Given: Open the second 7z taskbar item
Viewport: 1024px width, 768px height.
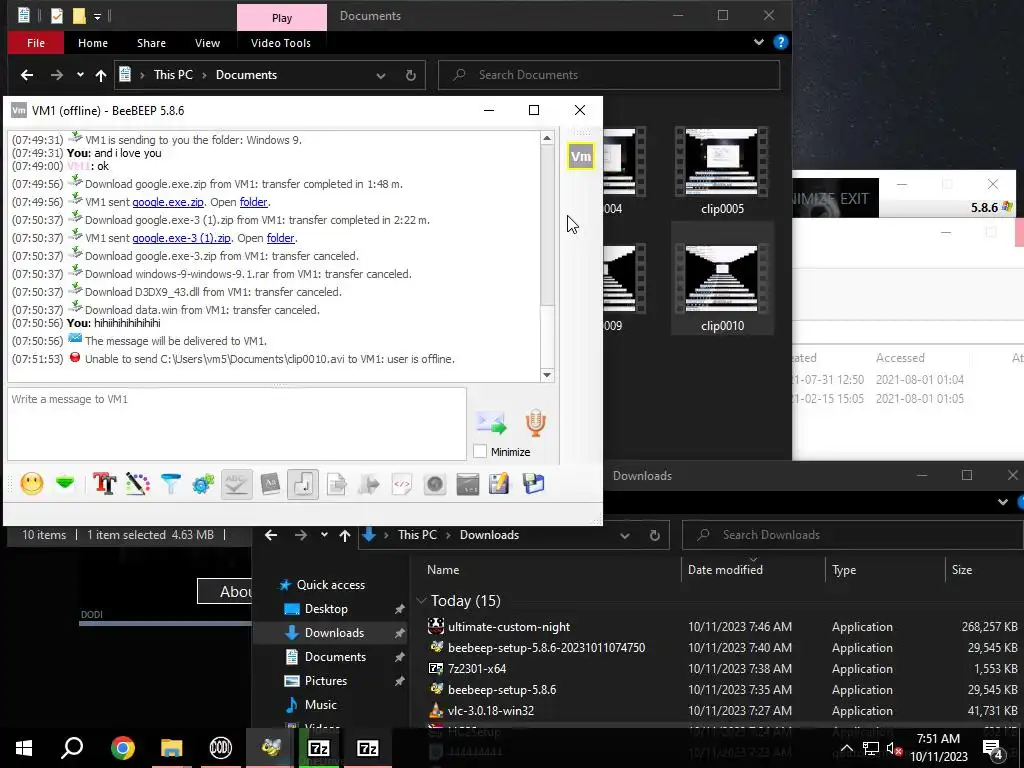Looking at the screenshot, I should 368,748.
